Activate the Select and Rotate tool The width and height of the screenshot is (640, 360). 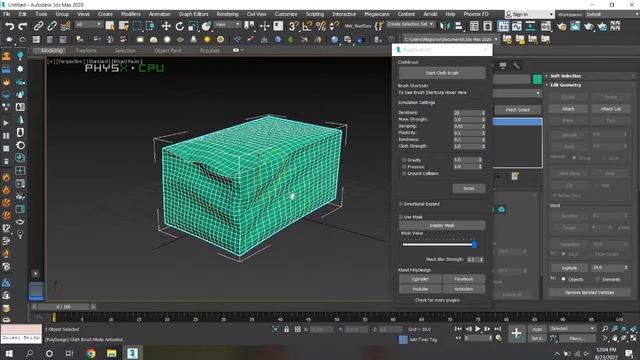180,26
